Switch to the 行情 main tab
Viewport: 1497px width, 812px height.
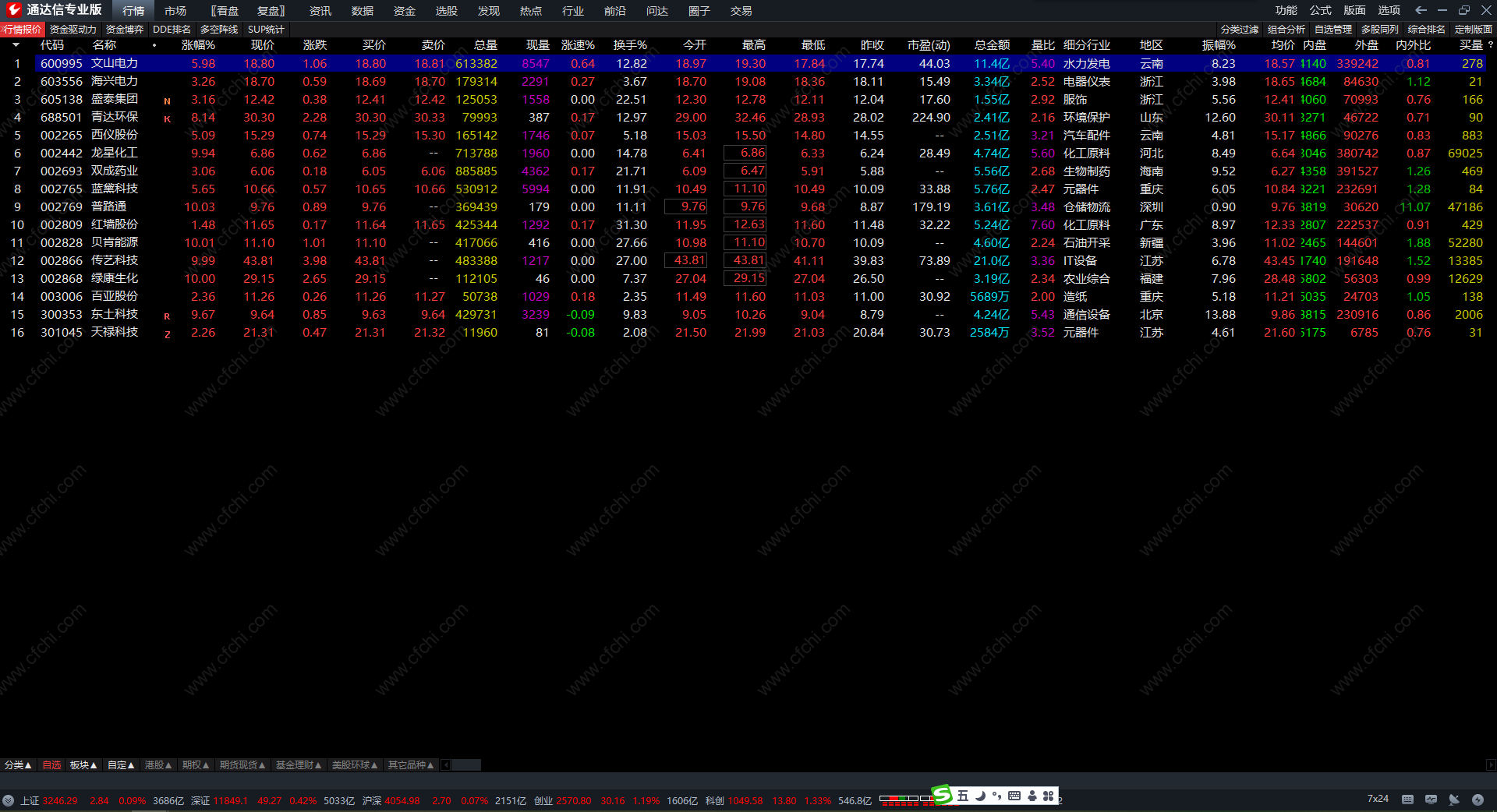[x=133, y=11]
